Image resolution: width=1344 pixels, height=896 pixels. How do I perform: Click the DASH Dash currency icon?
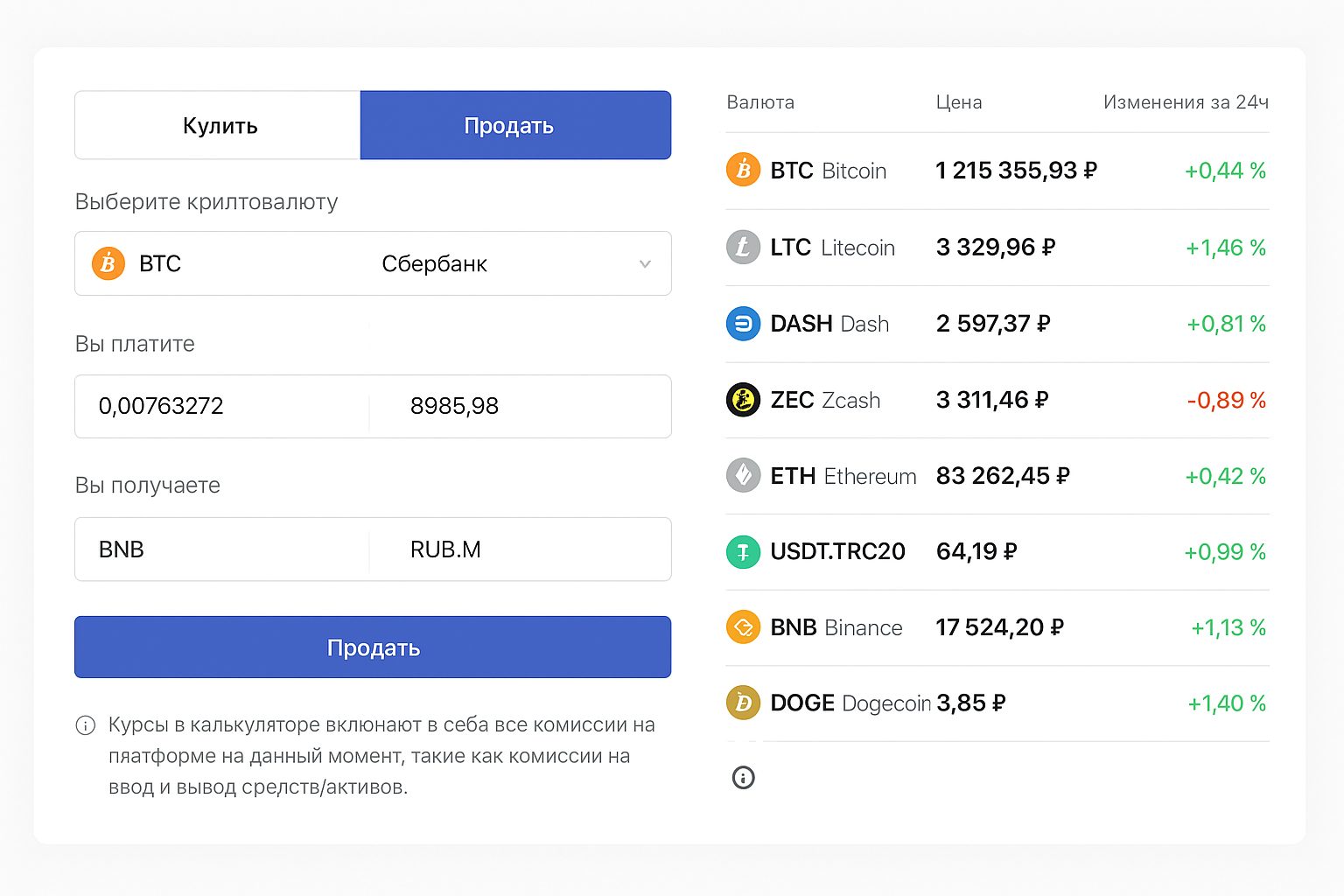[743, 324]
